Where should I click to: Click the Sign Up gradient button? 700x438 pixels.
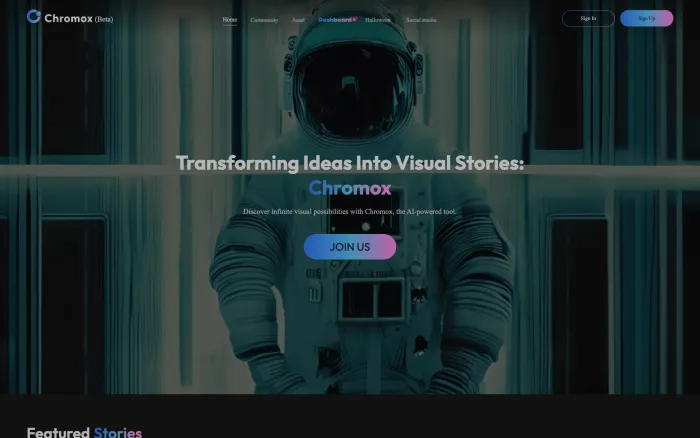(x=646, y=18)
